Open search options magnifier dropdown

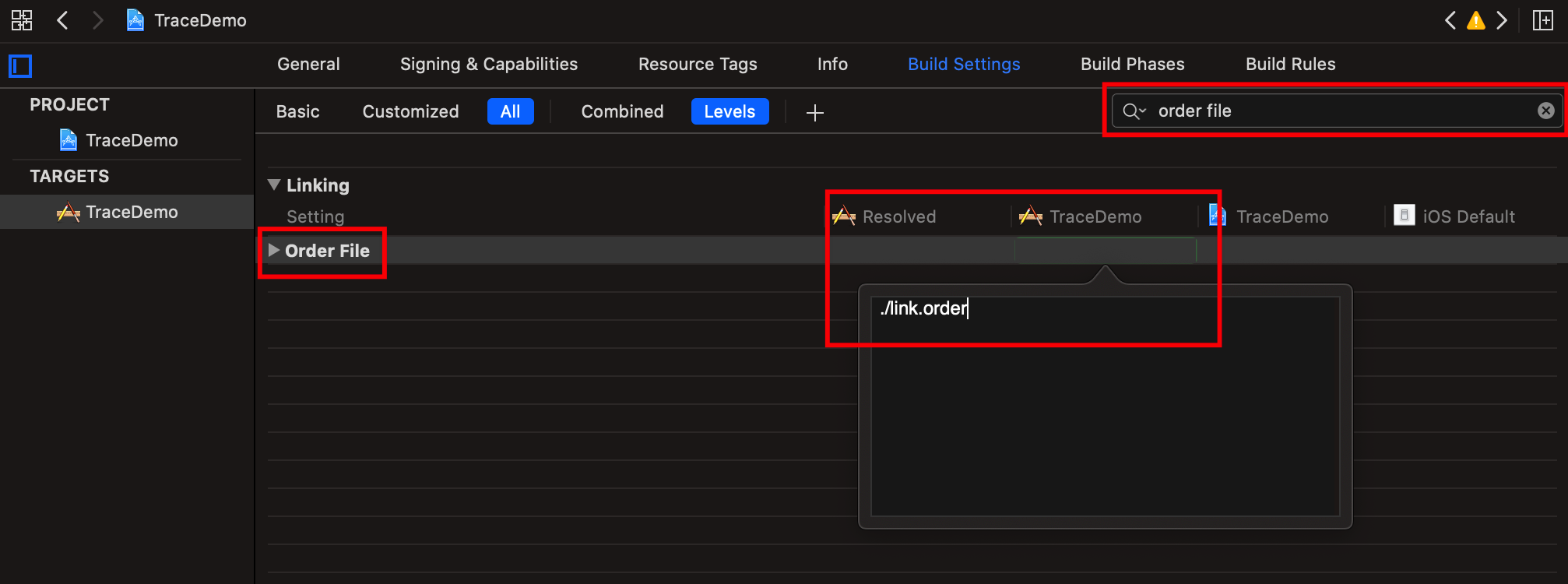[x=1134, y=111]
